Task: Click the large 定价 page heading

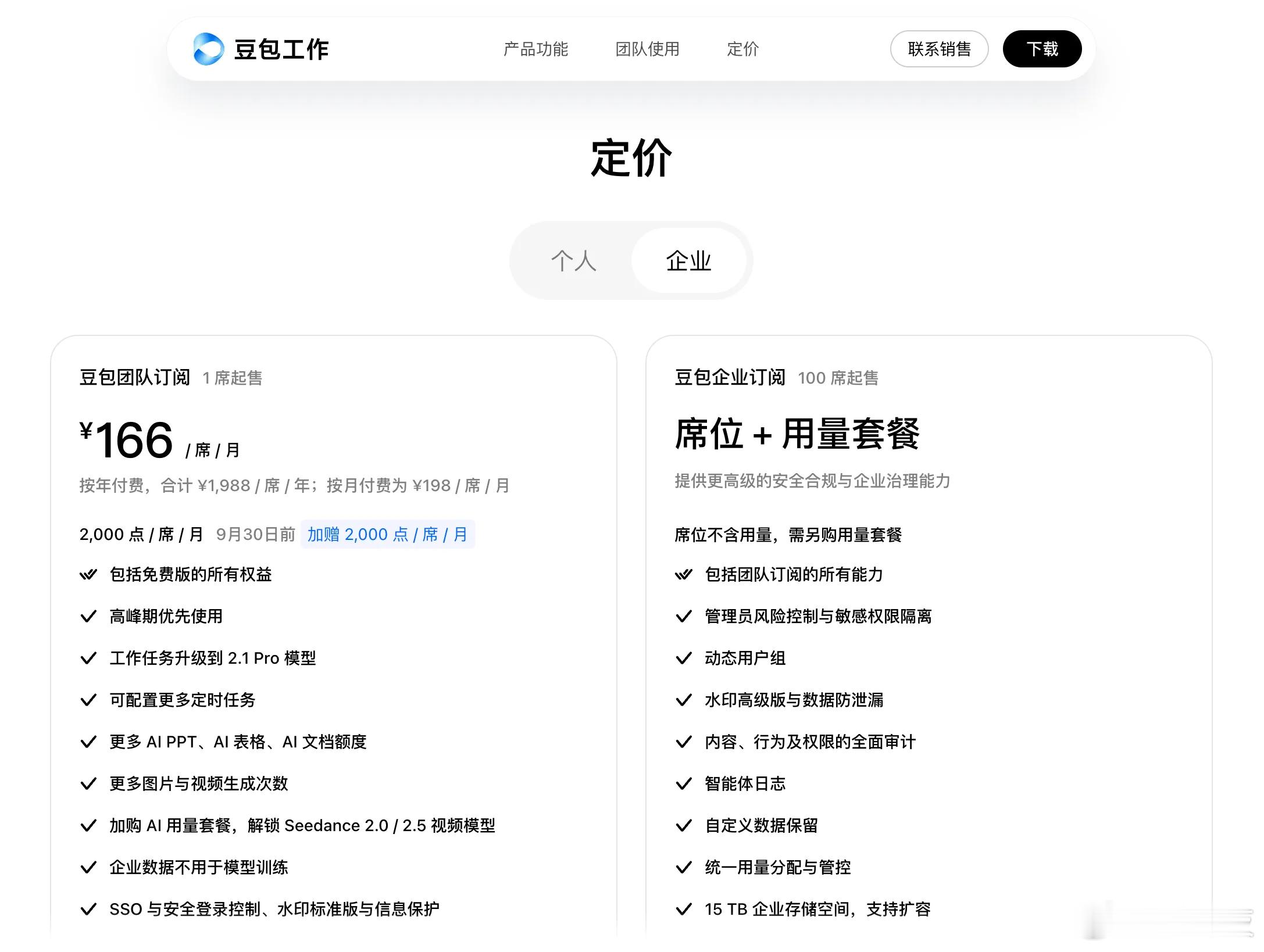Action: pyautogui.click(x=631, y=158)
